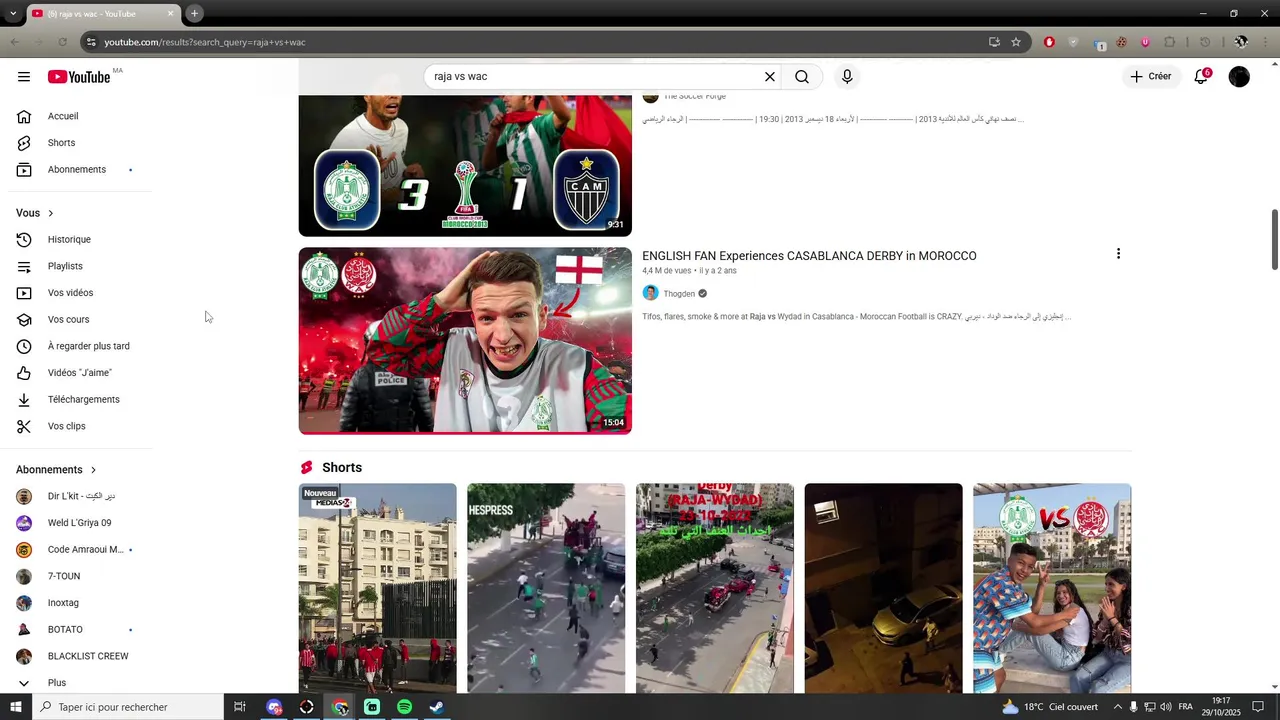Open the cookie extension icon

point(1121,42)
